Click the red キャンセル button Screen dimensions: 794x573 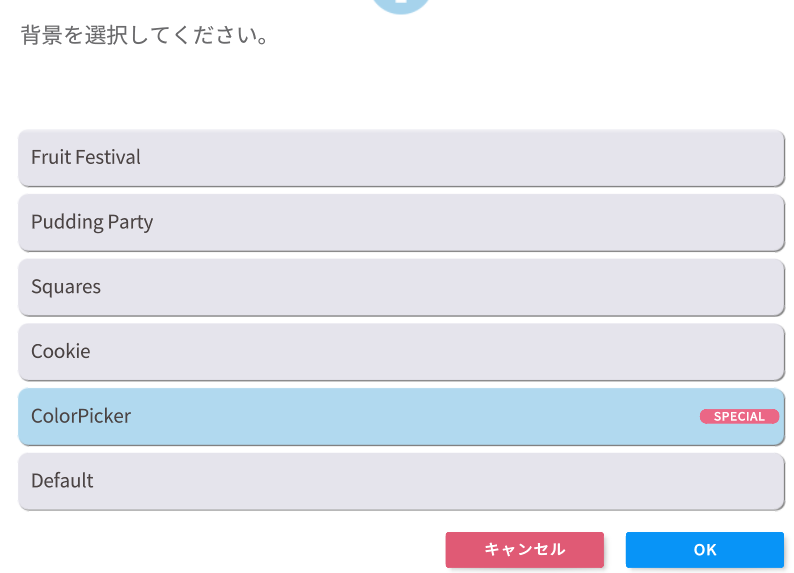(x=525, y=550)
